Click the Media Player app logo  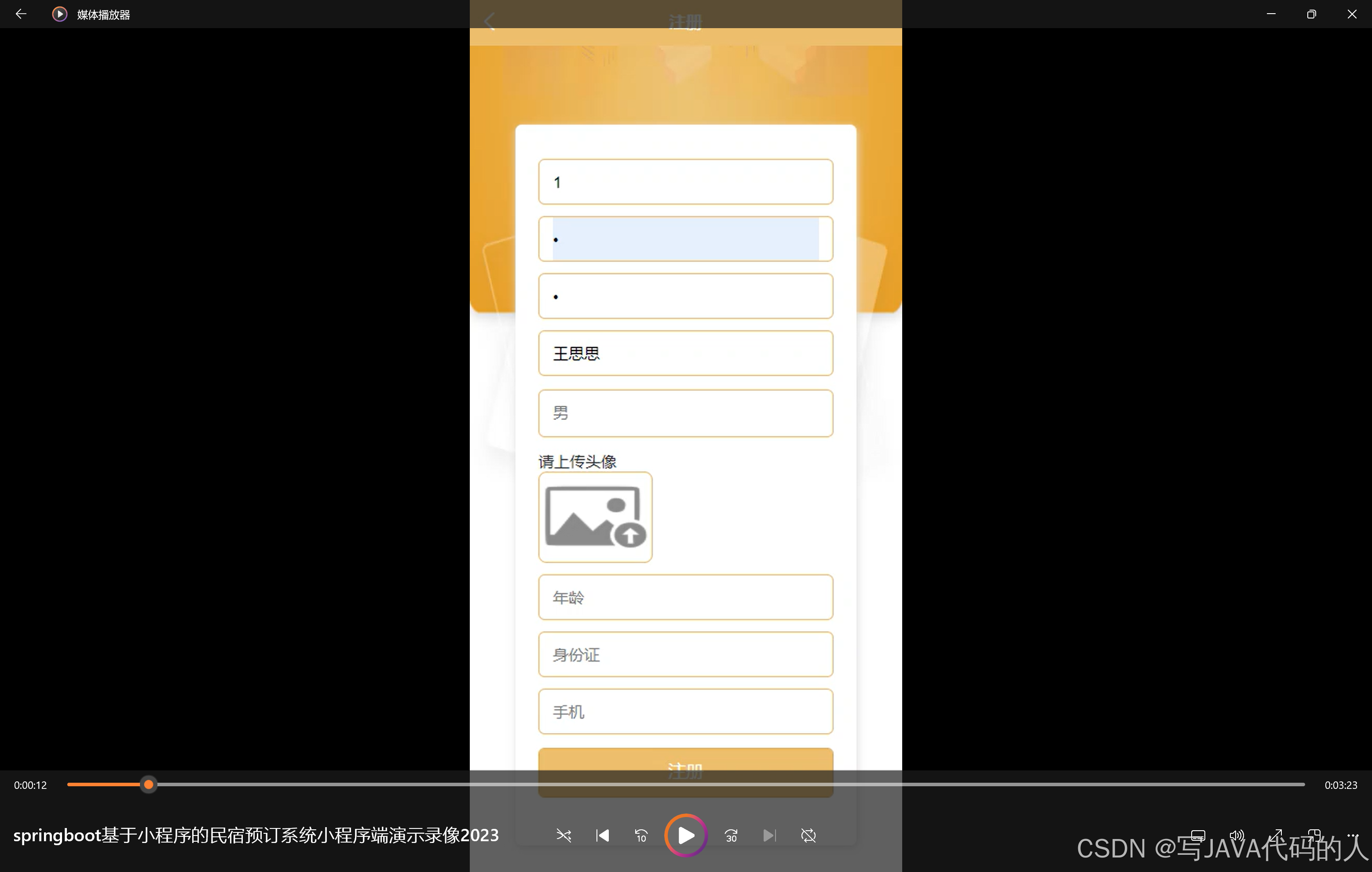[59, 14]
